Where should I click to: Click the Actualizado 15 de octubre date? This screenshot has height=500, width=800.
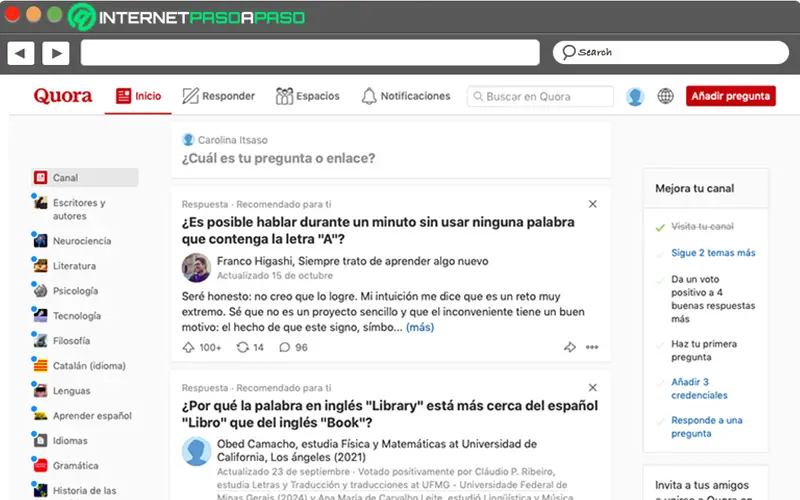pos(274,276)
